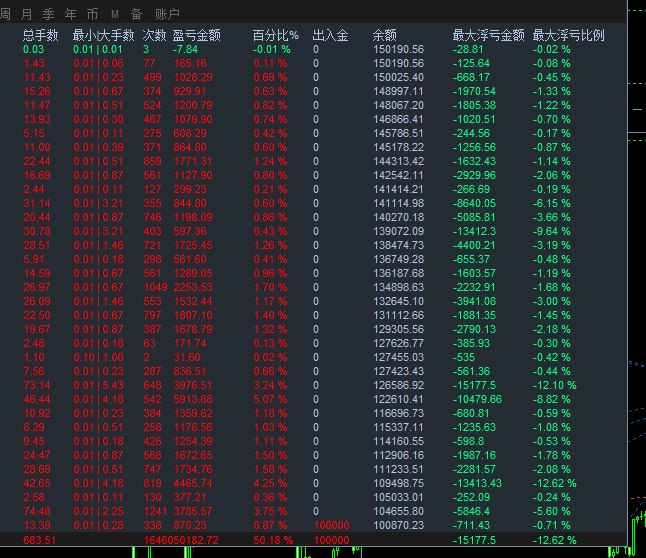
Task: Click the 最大浮亏比例 column header
Action: point(569,35)
